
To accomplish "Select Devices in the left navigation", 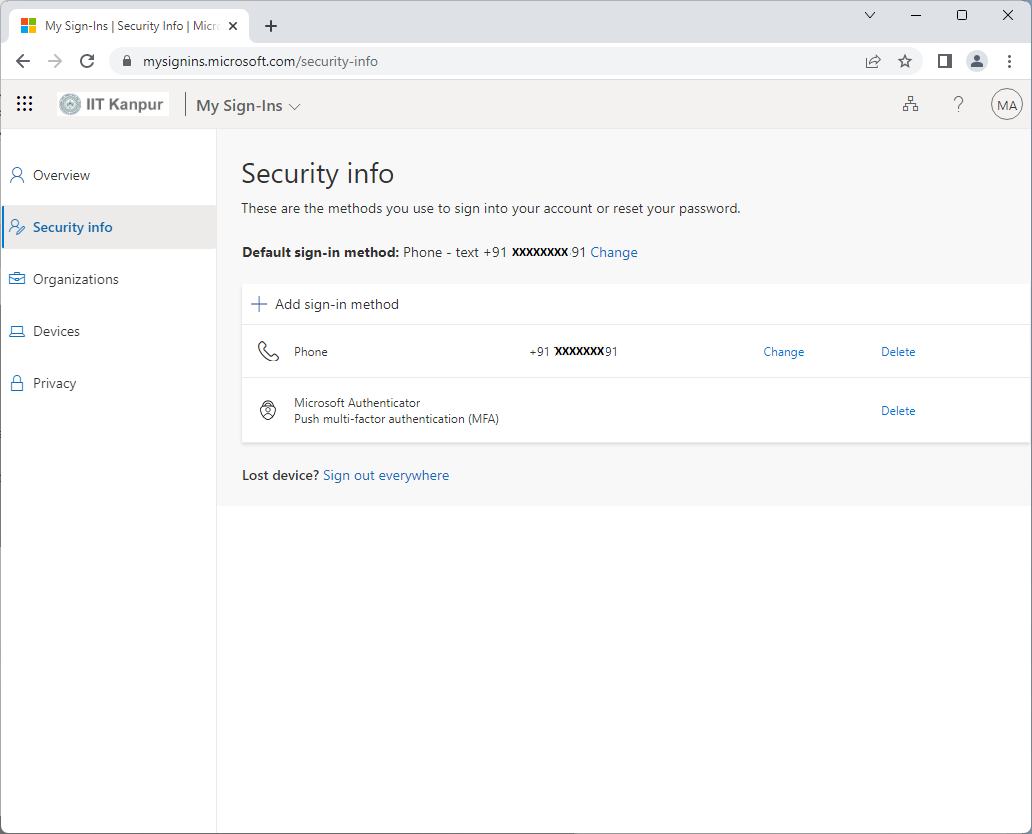I will (56, 331).
